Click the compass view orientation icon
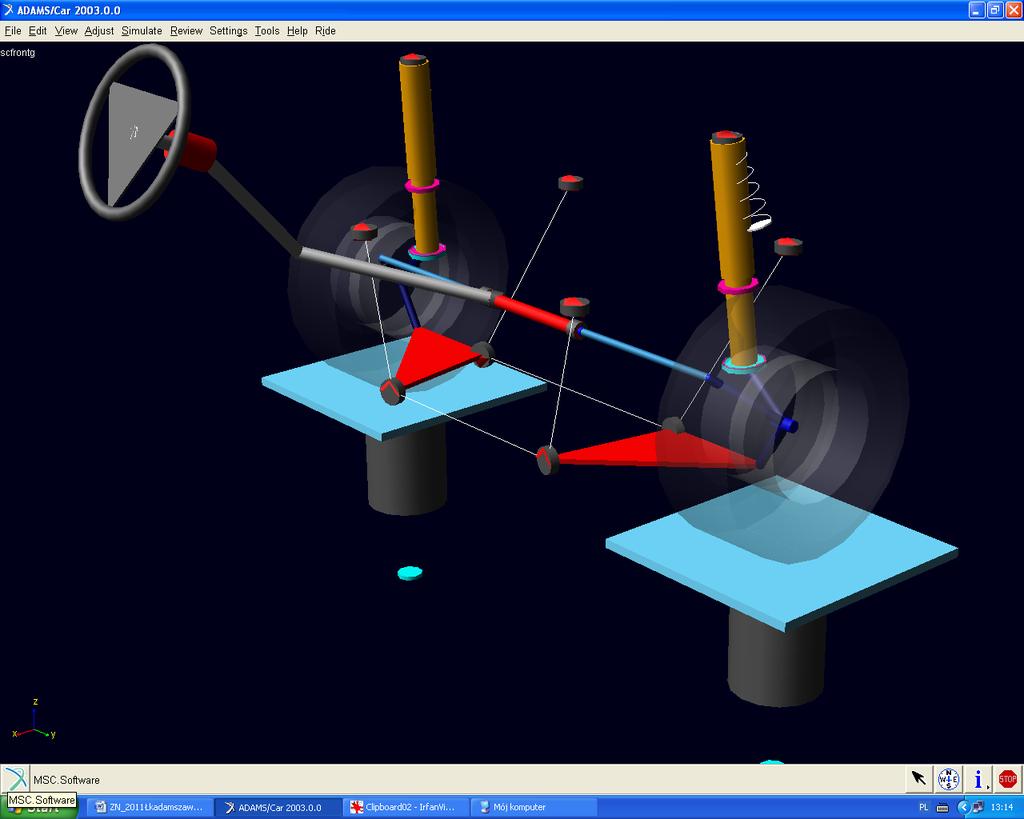Screen dimensions: 1024x819 coord(948,779)
